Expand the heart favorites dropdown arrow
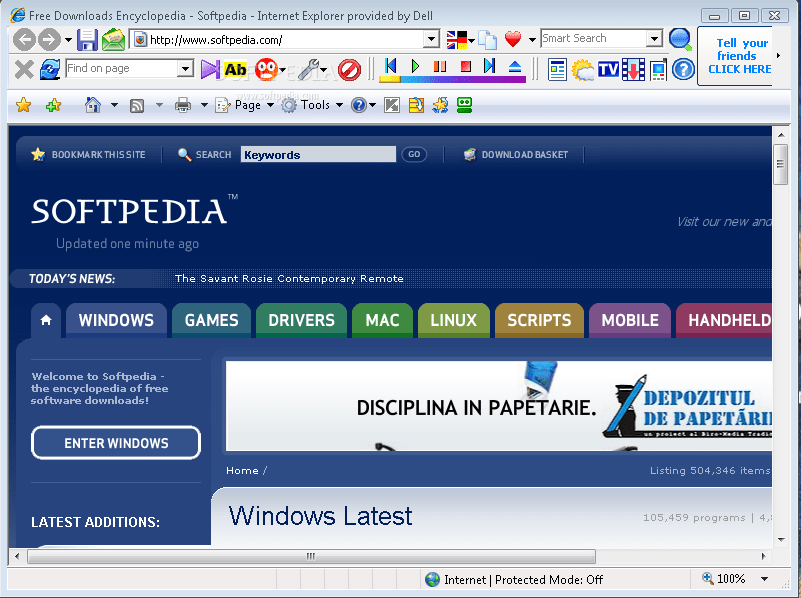Viewport: 801px width, 598px height. 532,39
